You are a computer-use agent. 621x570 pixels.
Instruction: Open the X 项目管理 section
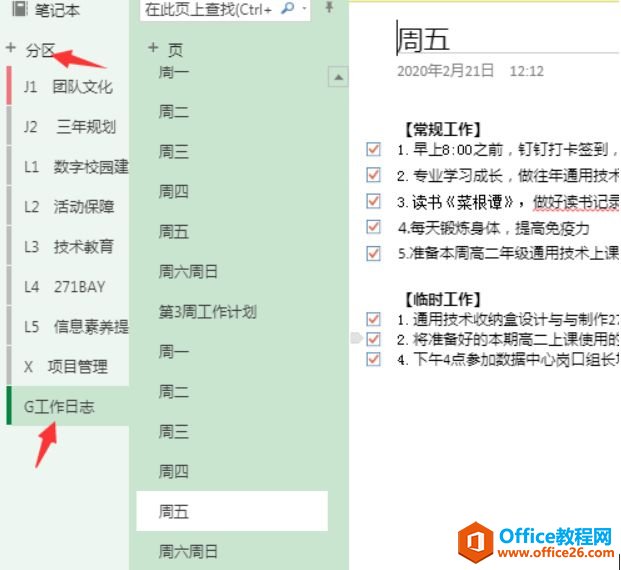point(69,367)
